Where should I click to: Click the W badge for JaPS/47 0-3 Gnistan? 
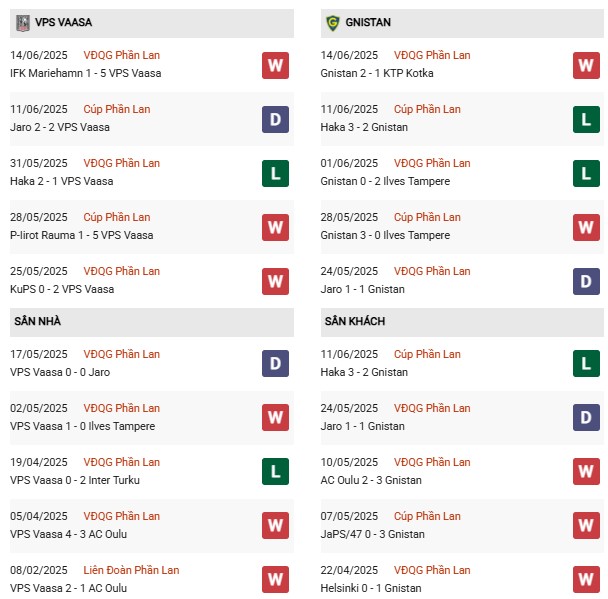coord(586,526)
